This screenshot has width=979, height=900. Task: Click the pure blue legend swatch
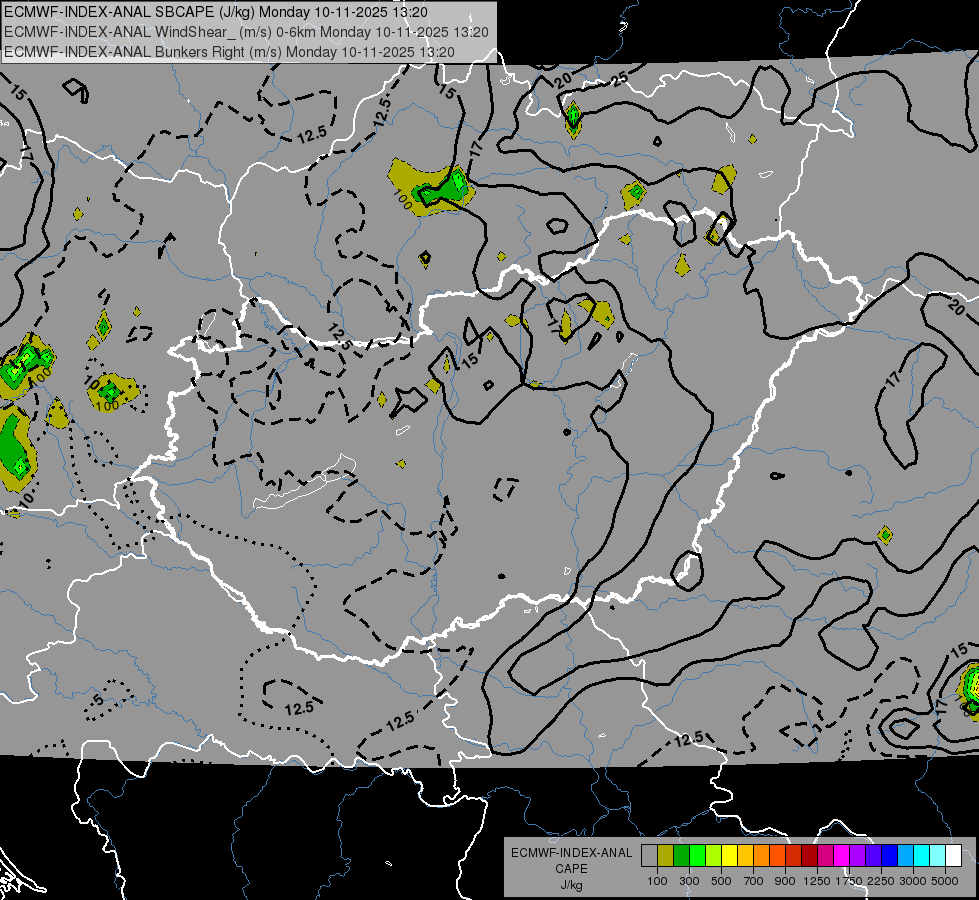pyautogui.click(x=890, y=855)
